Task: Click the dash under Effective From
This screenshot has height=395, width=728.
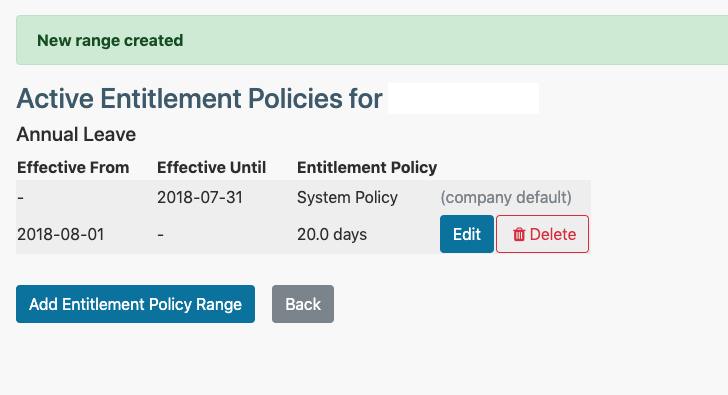Action: point(20,198)
